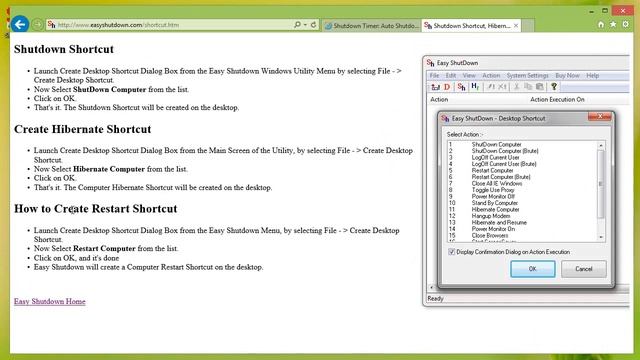Open the browser Home icon
640x360 pixels.
pyautogui.click(x=601, y=25)
